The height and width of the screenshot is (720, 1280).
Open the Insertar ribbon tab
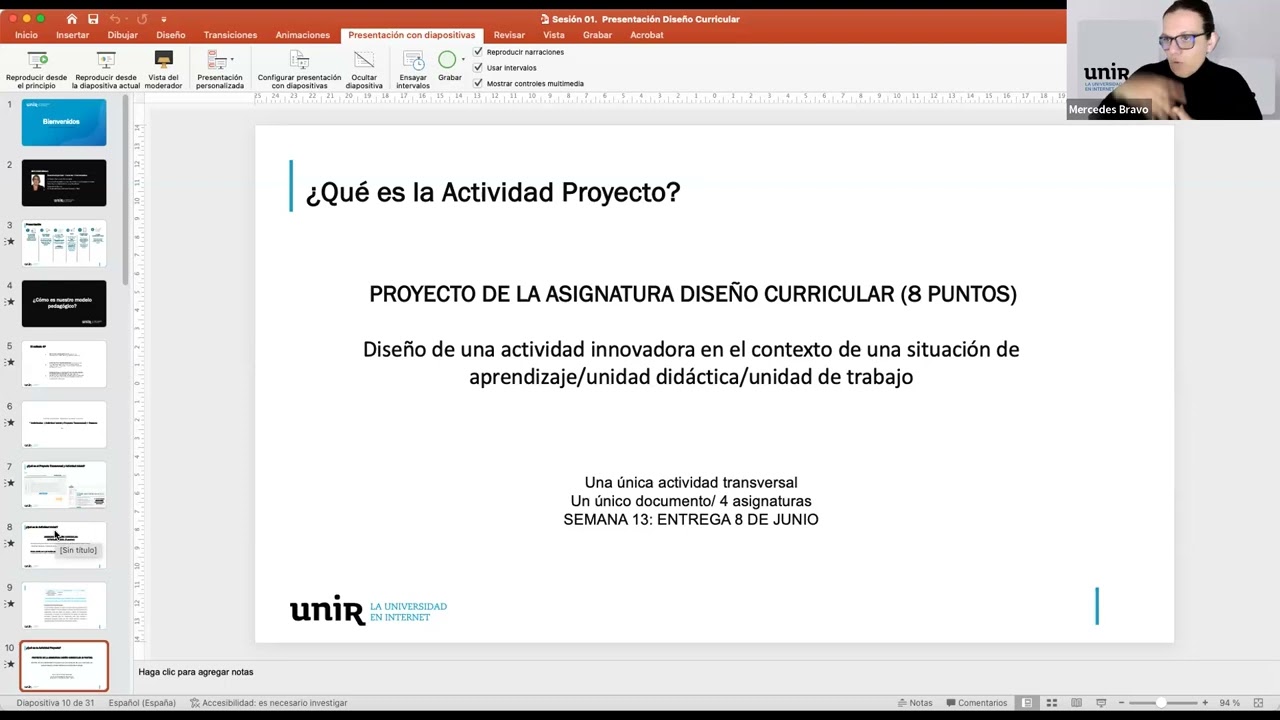click(72, 35)
